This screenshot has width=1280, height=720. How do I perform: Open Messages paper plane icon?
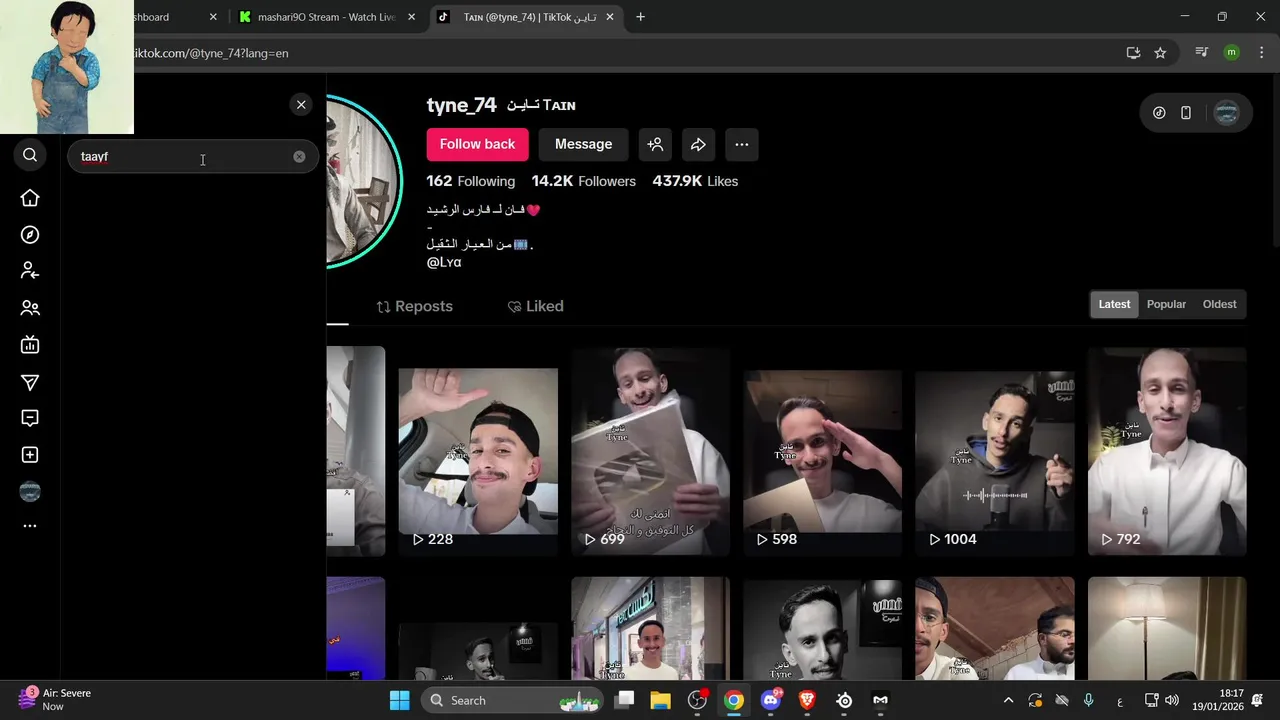click(x=30, y=382)
